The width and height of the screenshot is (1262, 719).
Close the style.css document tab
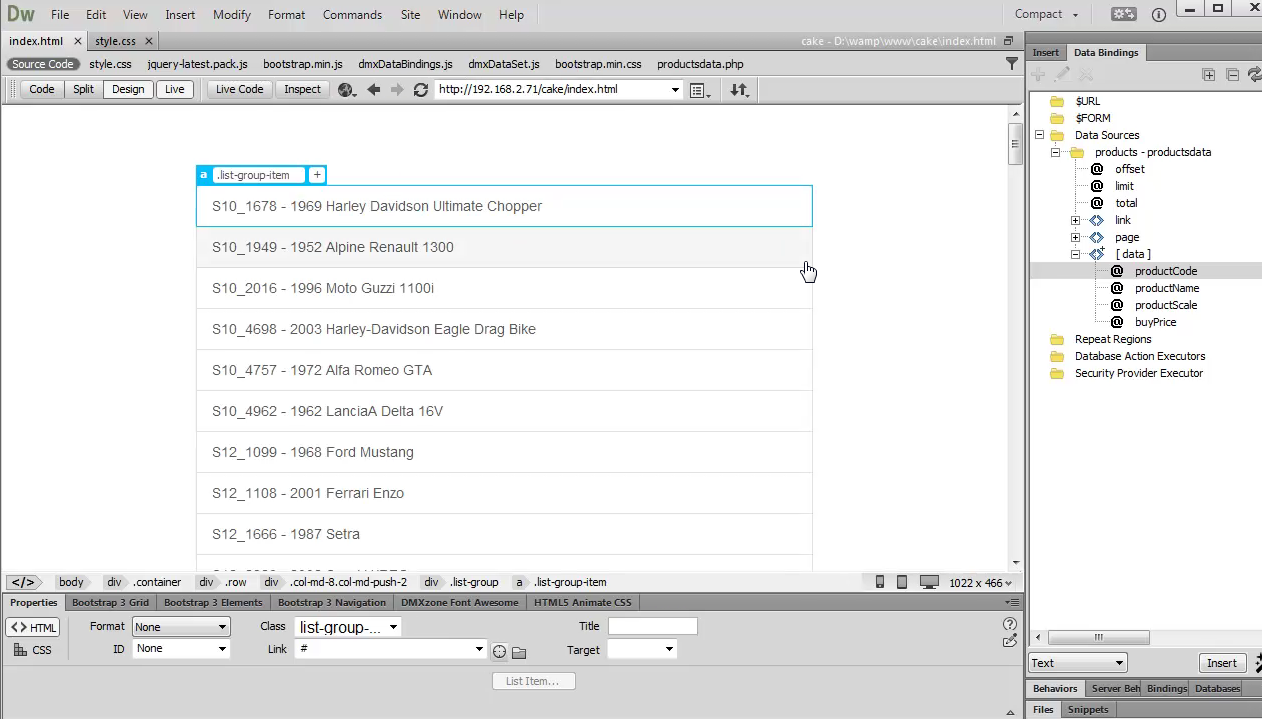pyautogui.click(x=148, y=41)
